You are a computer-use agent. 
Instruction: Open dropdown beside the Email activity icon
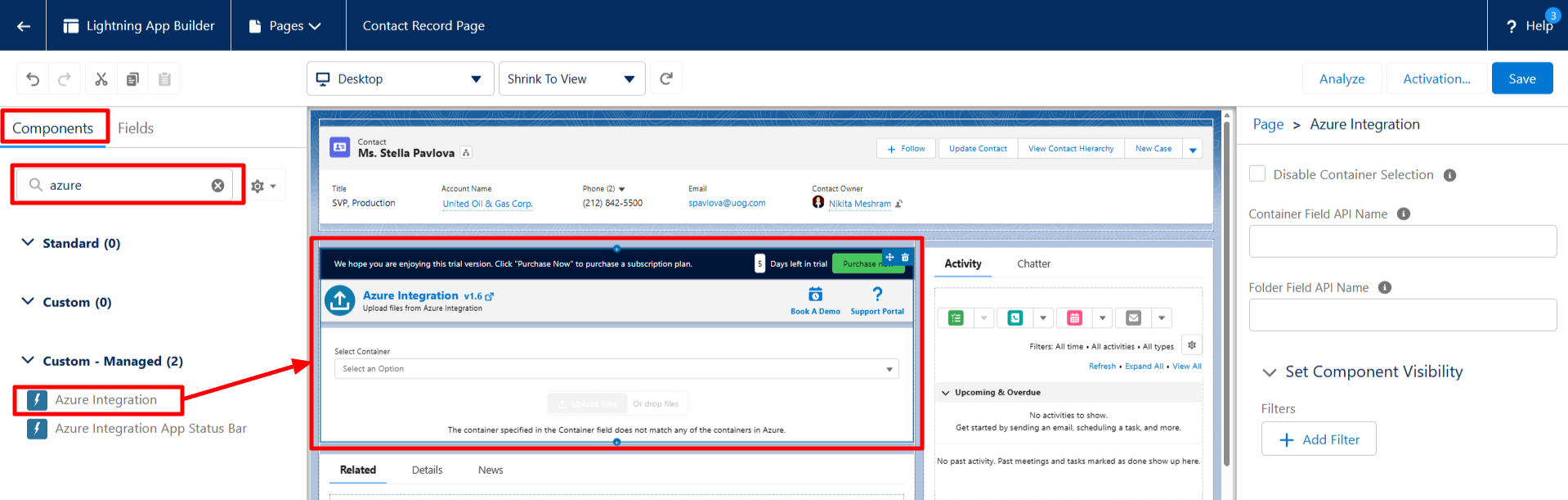tap(1162, 318)
